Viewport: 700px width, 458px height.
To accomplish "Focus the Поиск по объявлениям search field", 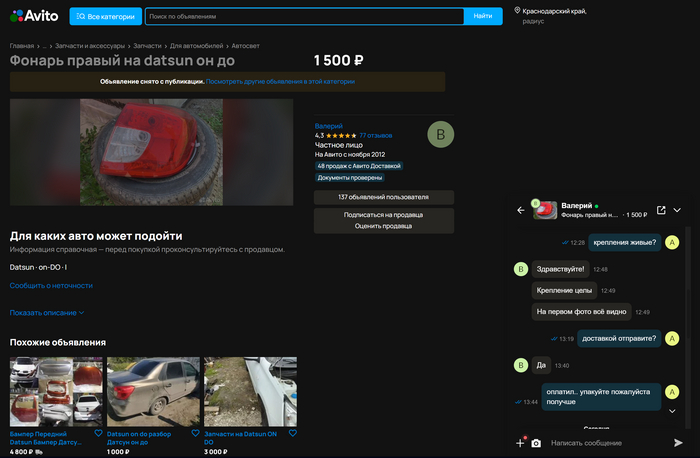I will tap(304, 17).
